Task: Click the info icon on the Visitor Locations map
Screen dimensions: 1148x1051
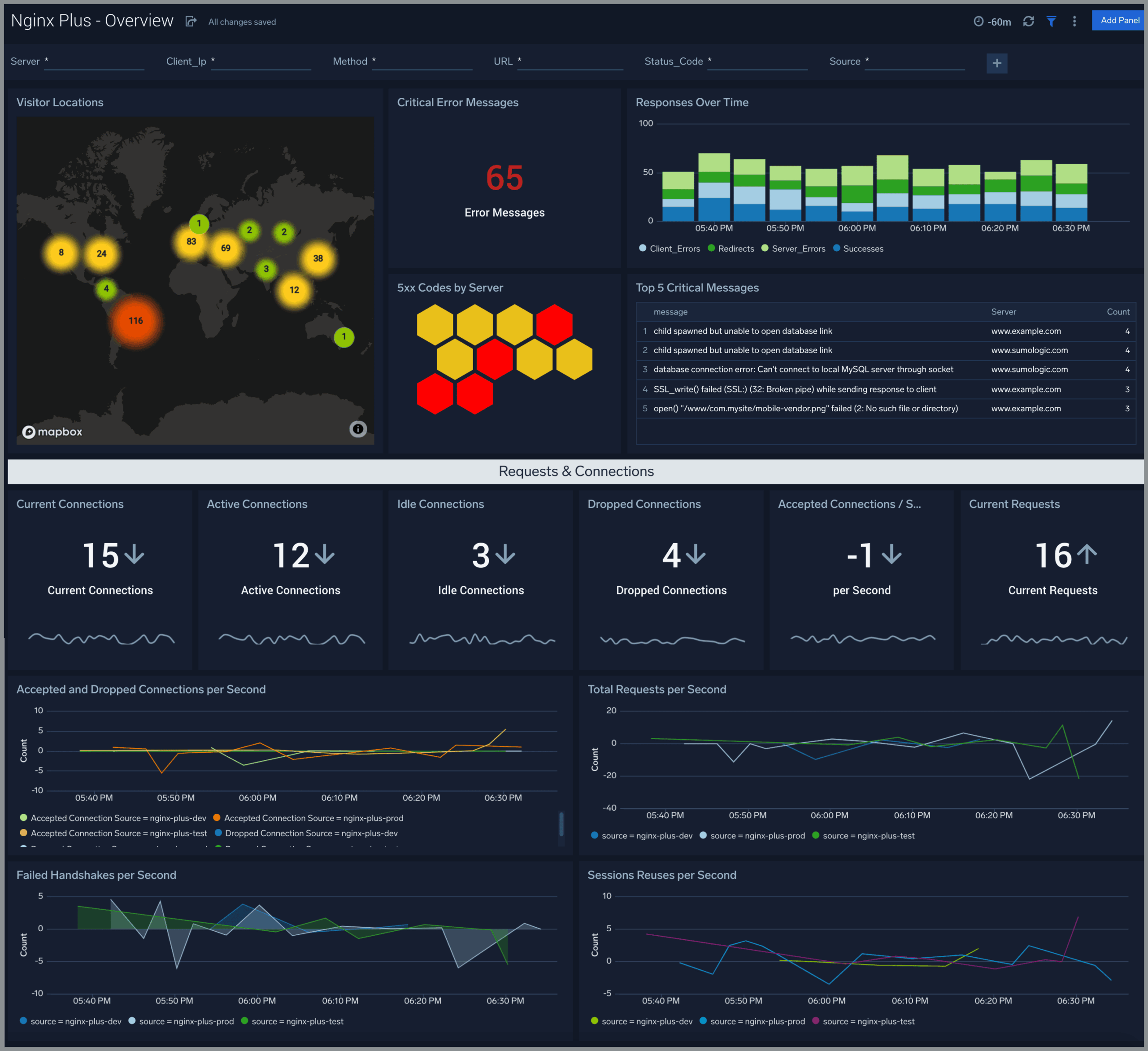Action: (357, 429)
